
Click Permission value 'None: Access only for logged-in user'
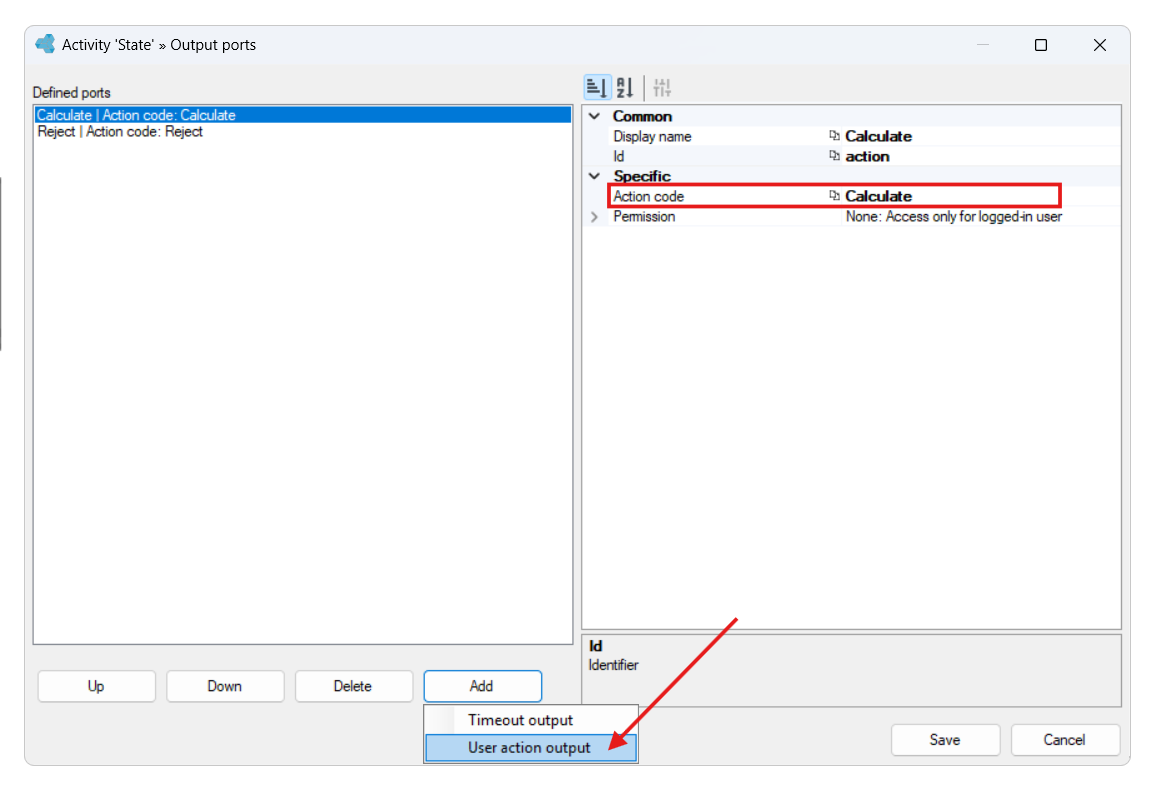click(x=954, y=217)
